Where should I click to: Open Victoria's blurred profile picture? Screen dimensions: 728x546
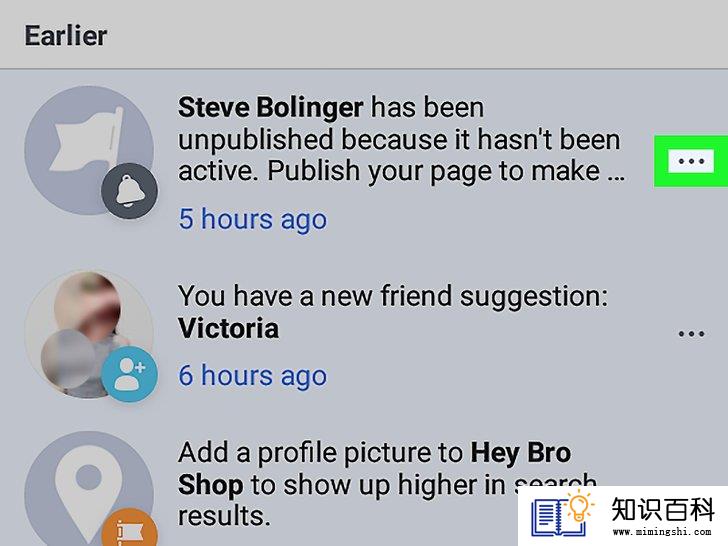click(89, 334)
